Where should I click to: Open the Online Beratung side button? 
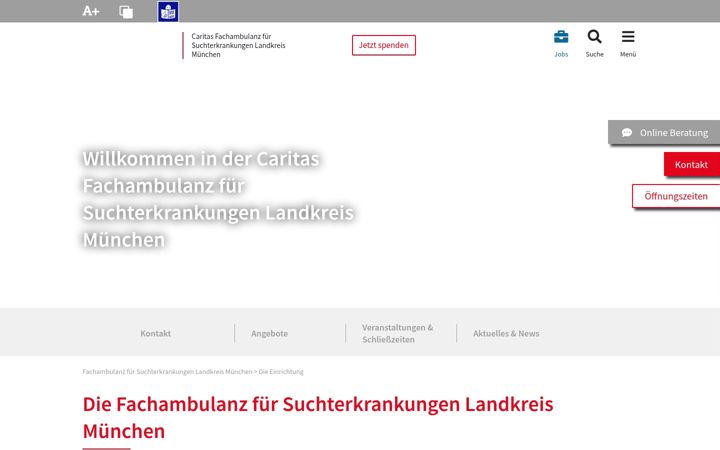click(664, 133)
